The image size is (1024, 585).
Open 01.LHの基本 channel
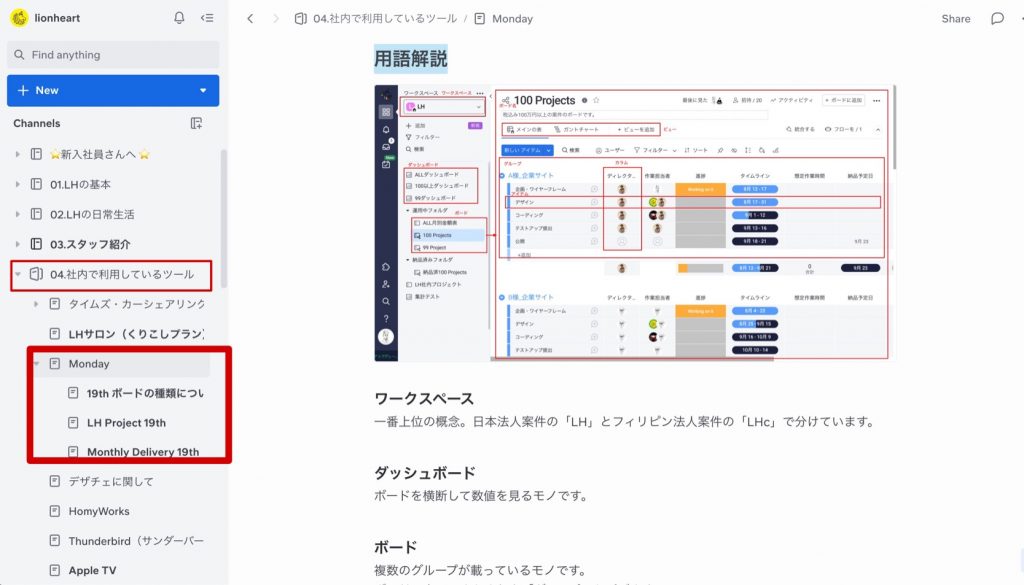[x=80, y=184]
